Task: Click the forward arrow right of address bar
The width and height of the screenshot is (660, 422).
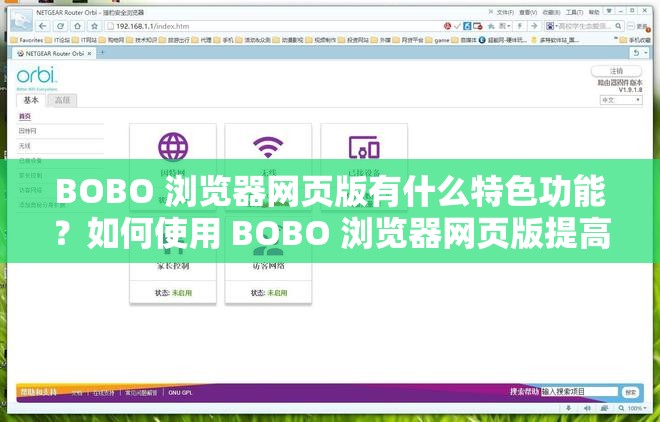Action: pyautogui.click(x=534, y=26)
